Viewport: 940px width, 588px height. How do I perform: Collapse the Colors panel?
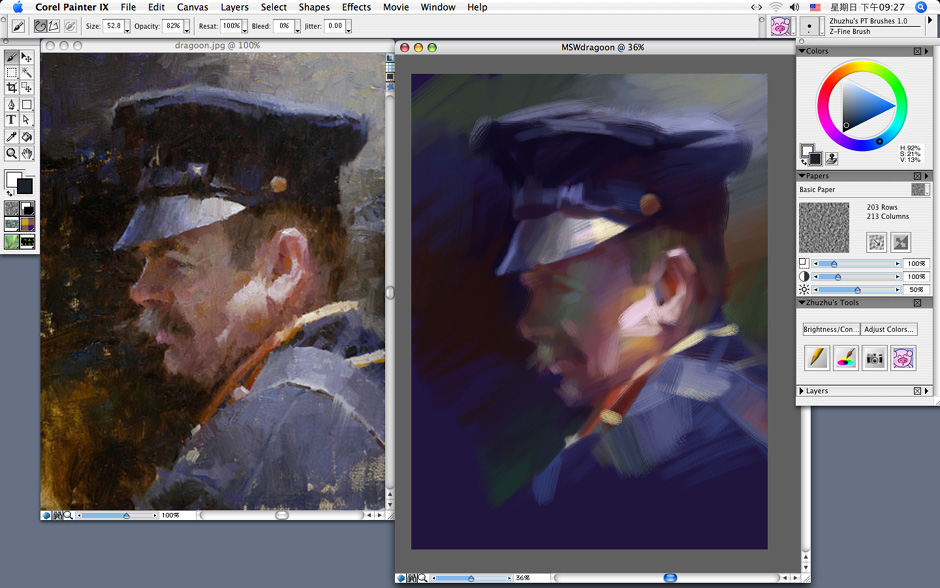coord(802,51)
